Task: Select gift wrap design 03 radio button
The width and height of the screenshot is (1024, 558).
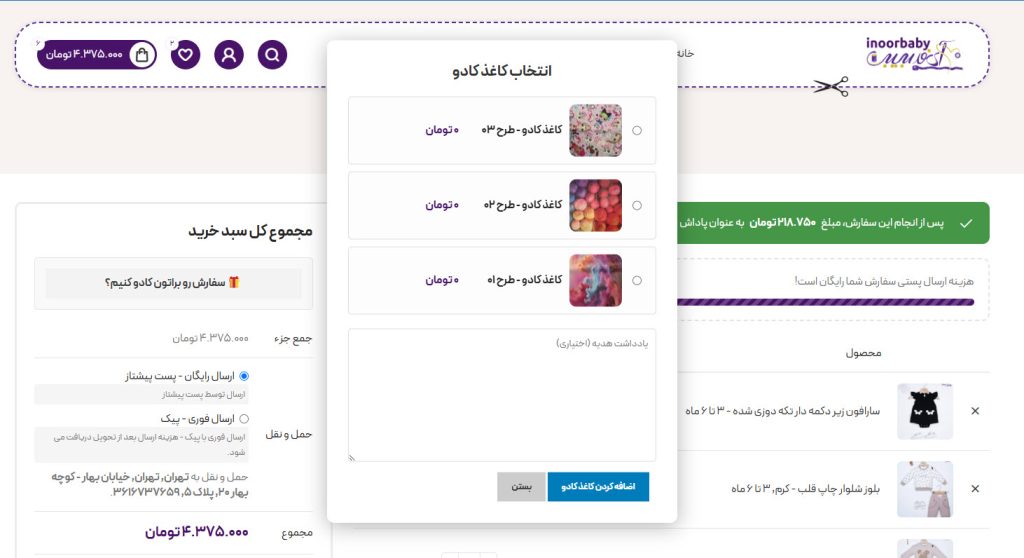Action: 638,130
